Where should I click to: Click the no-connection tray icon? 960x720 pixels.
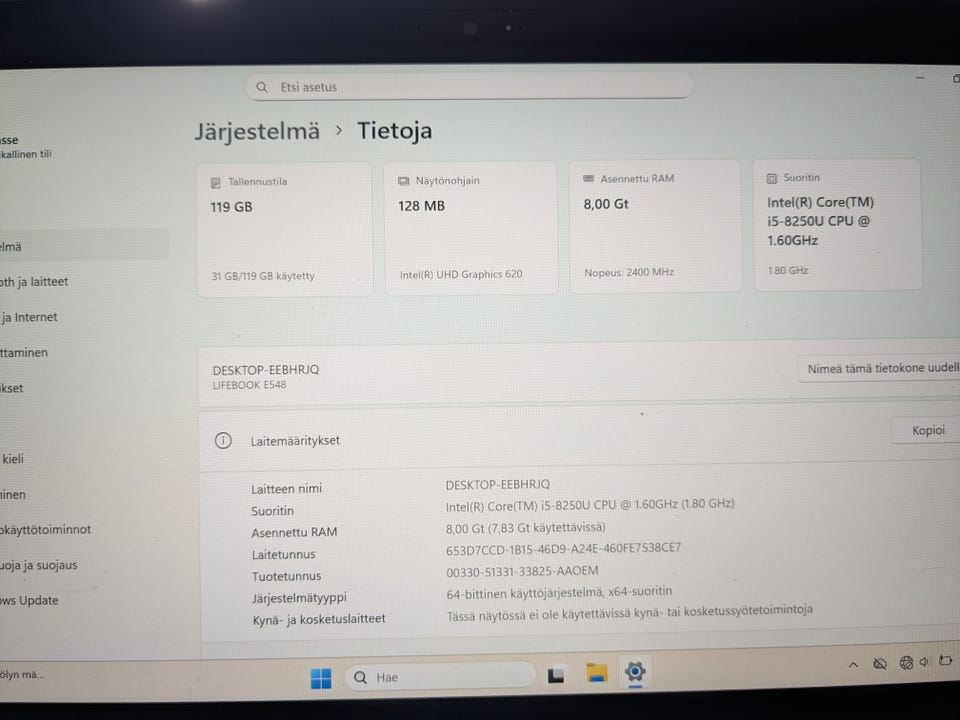point(880,664)
